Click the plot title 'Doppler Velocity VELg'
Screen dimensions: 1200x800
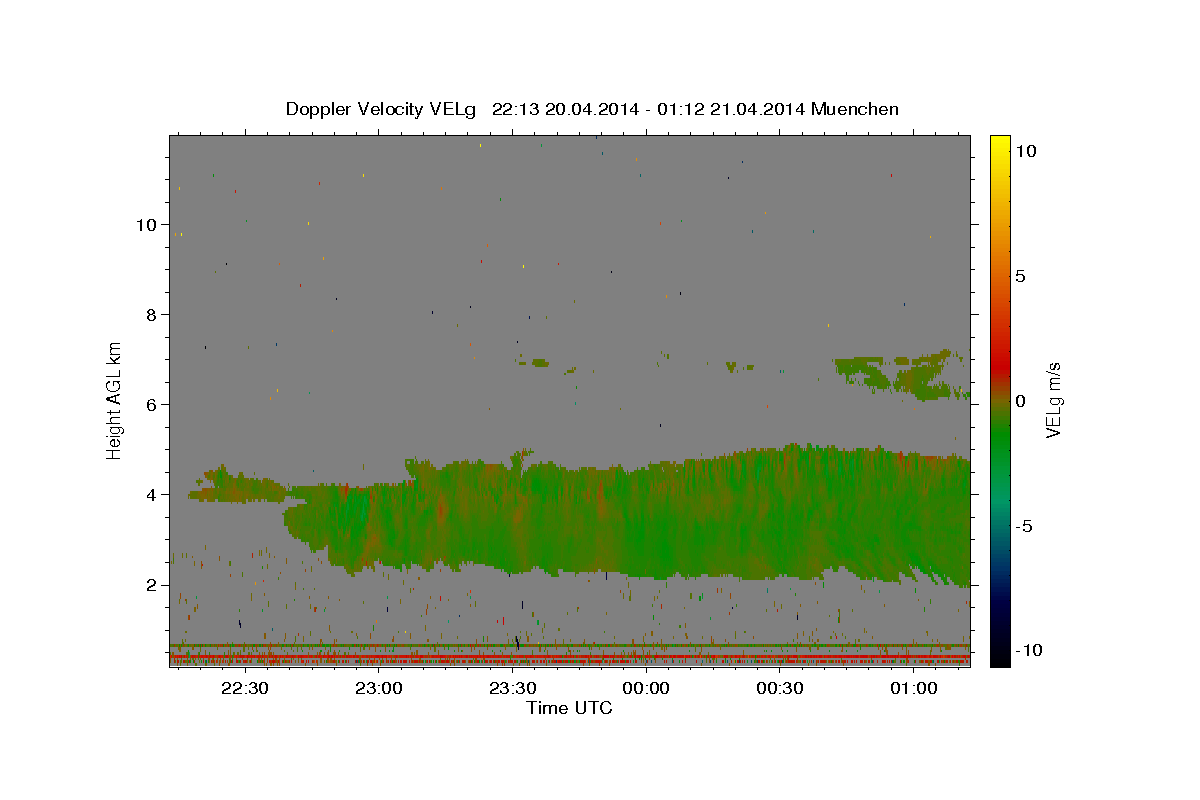tap(380, 109)
